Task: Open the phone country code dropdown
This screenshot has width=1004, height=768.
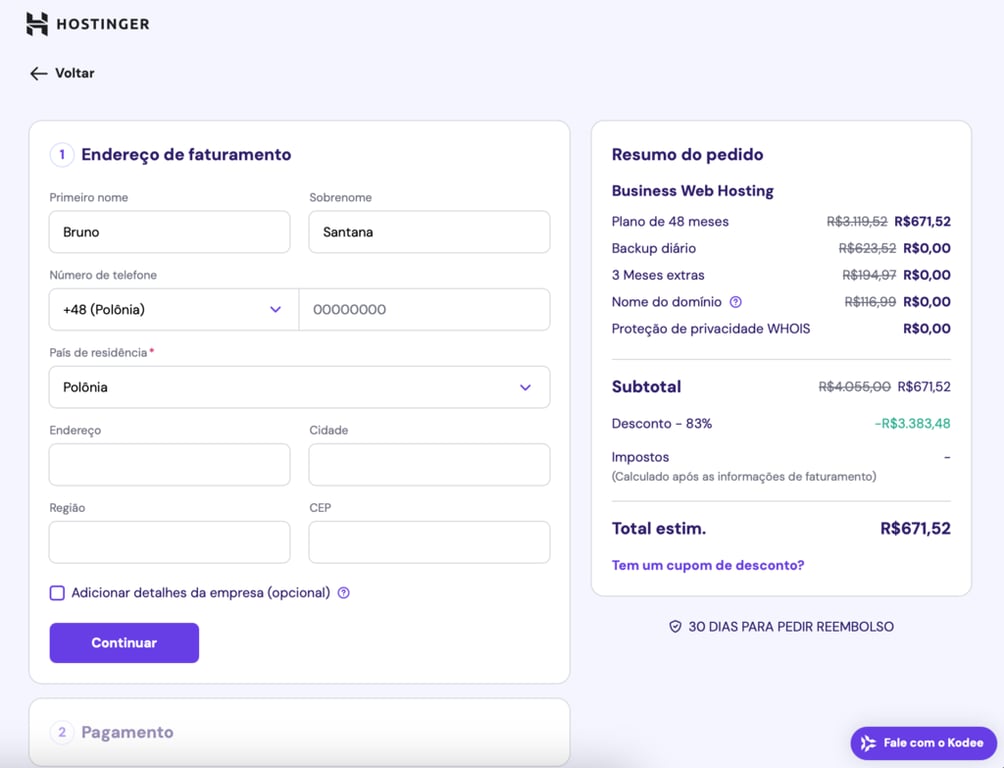Action: [x=172, y=309]
